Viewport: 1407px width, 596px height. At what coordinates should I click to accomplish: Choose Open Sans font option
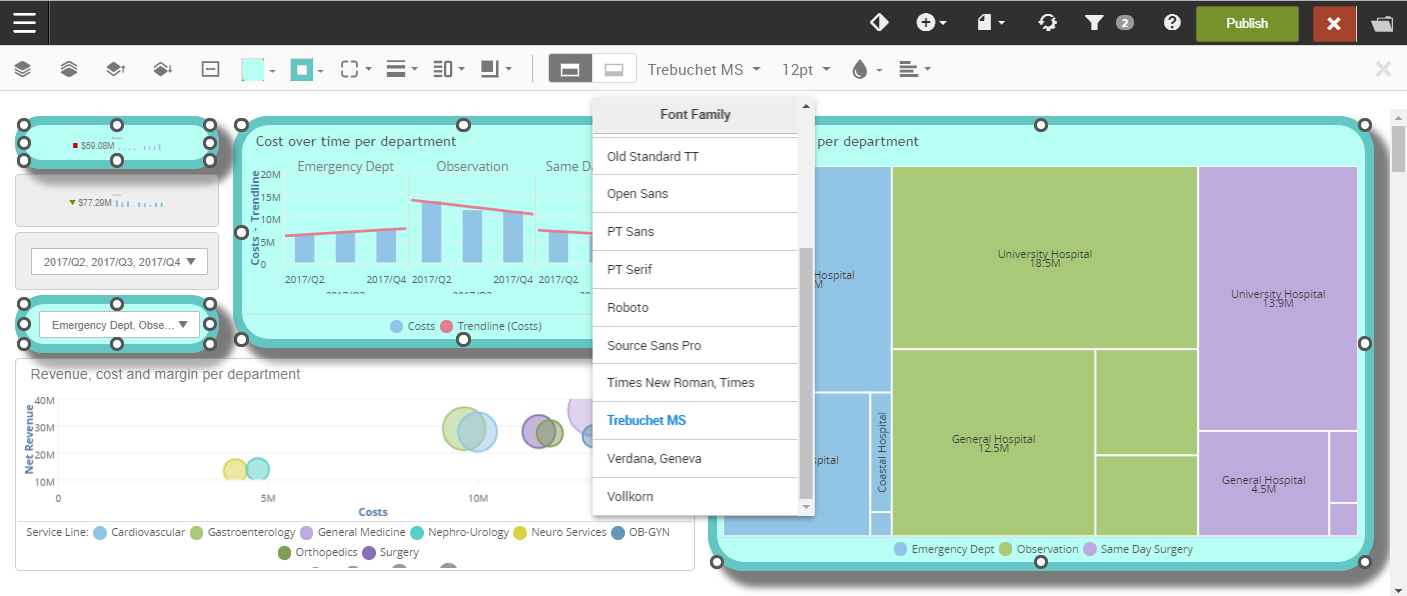637,194
